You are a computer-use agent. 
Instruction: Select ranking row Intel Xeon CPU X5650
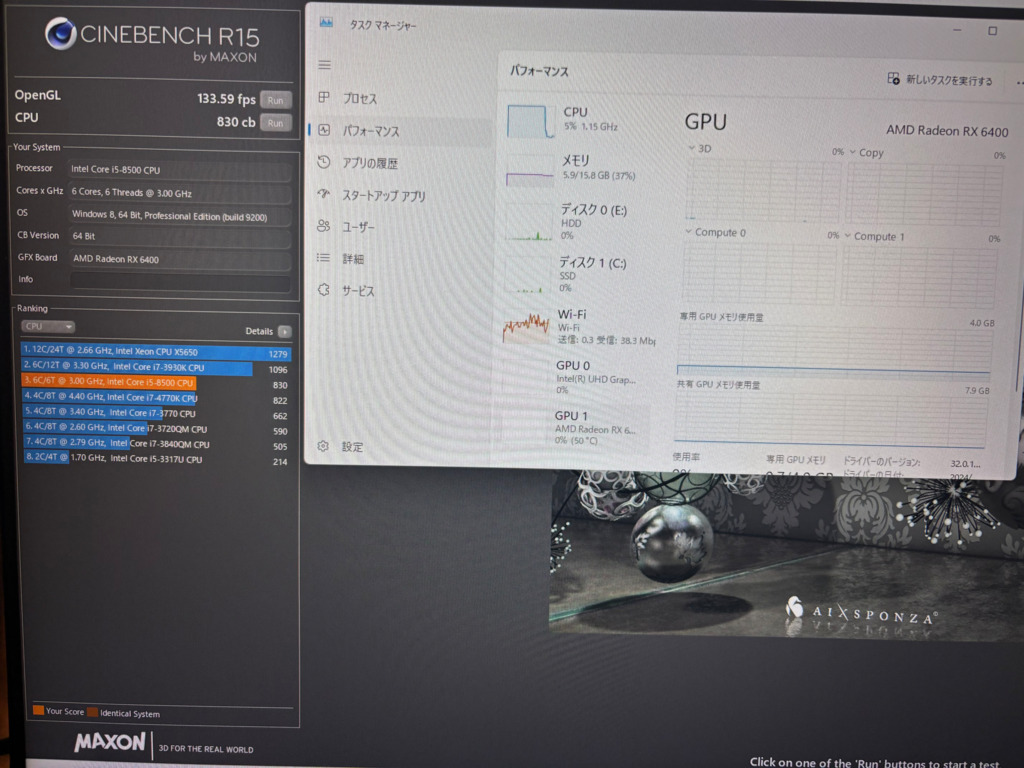click(156, 352)
